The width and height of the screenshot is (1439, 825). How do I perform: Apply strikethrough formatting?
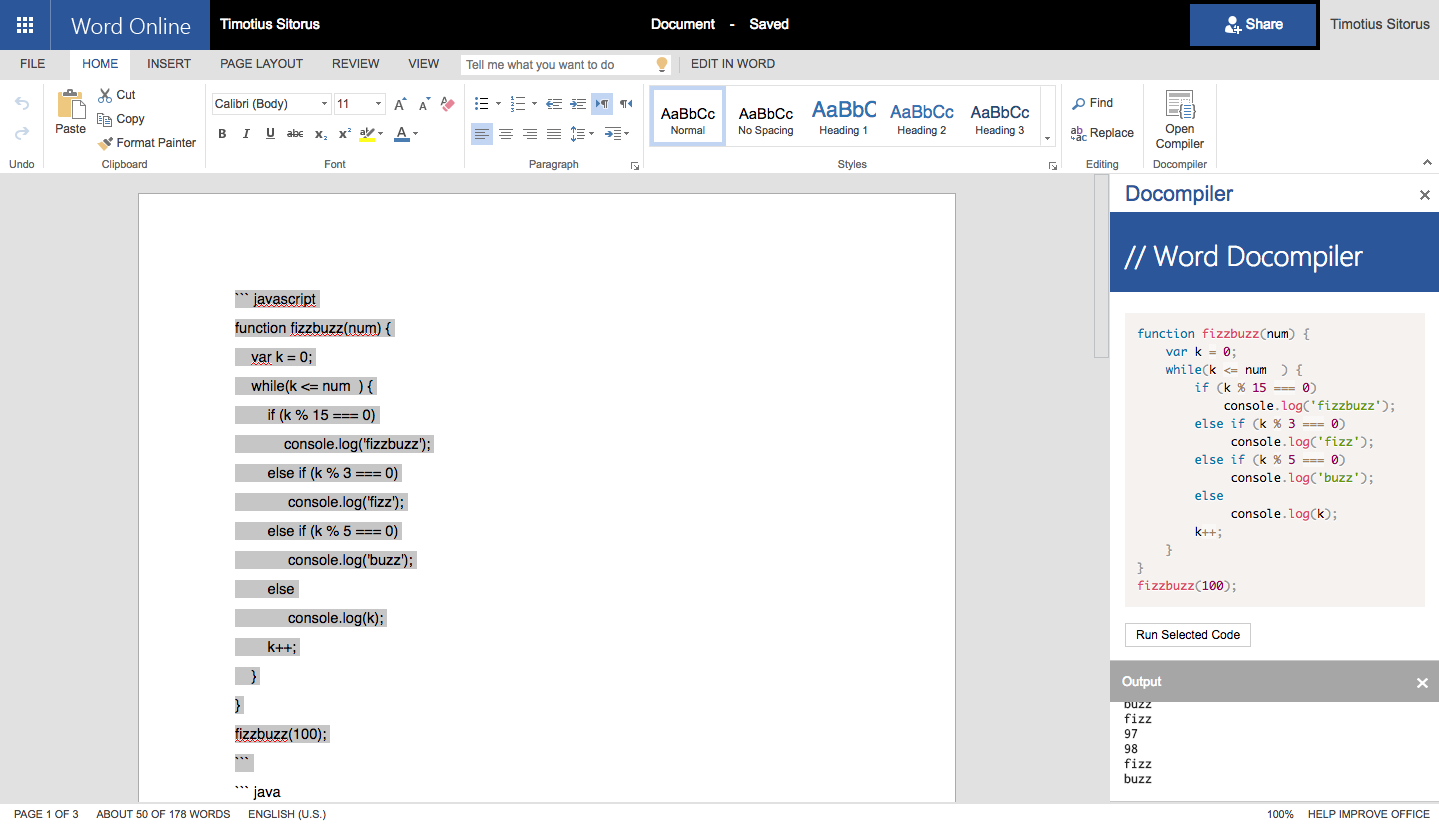(295, 134)
